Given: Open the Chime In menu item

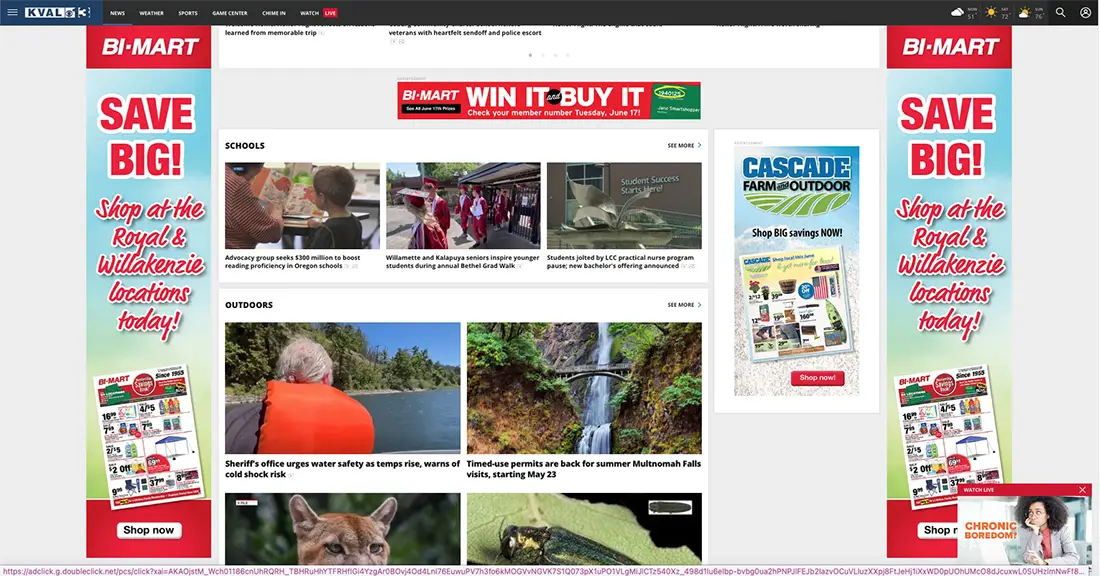Looking at the screenshot, I should [274, 13].
